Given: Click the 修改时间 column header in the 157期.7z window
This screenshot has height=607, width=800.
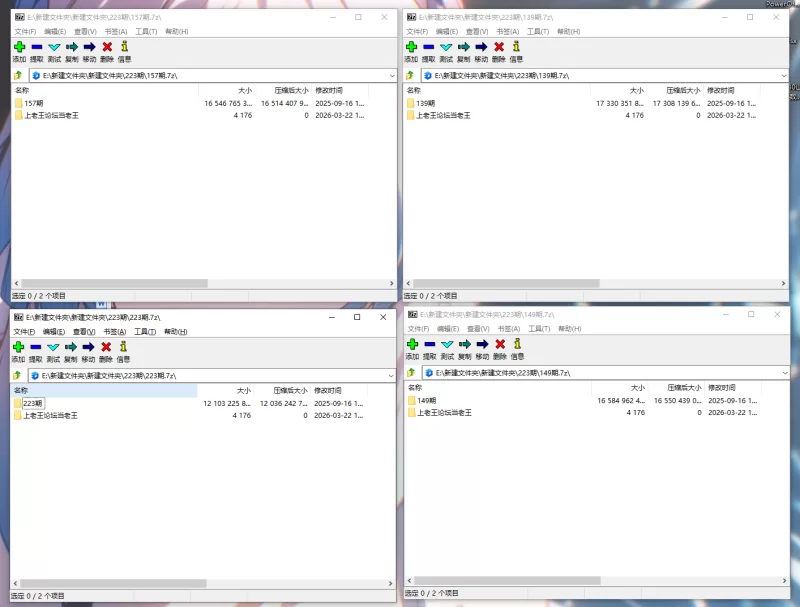Looking at the screenshot, I should tap(328, 90).
